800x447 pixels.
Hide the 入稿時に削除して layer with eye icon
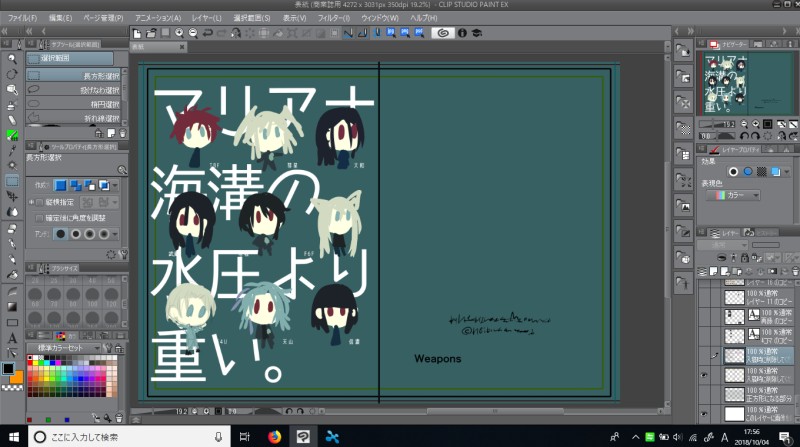[x=704, y=375]
